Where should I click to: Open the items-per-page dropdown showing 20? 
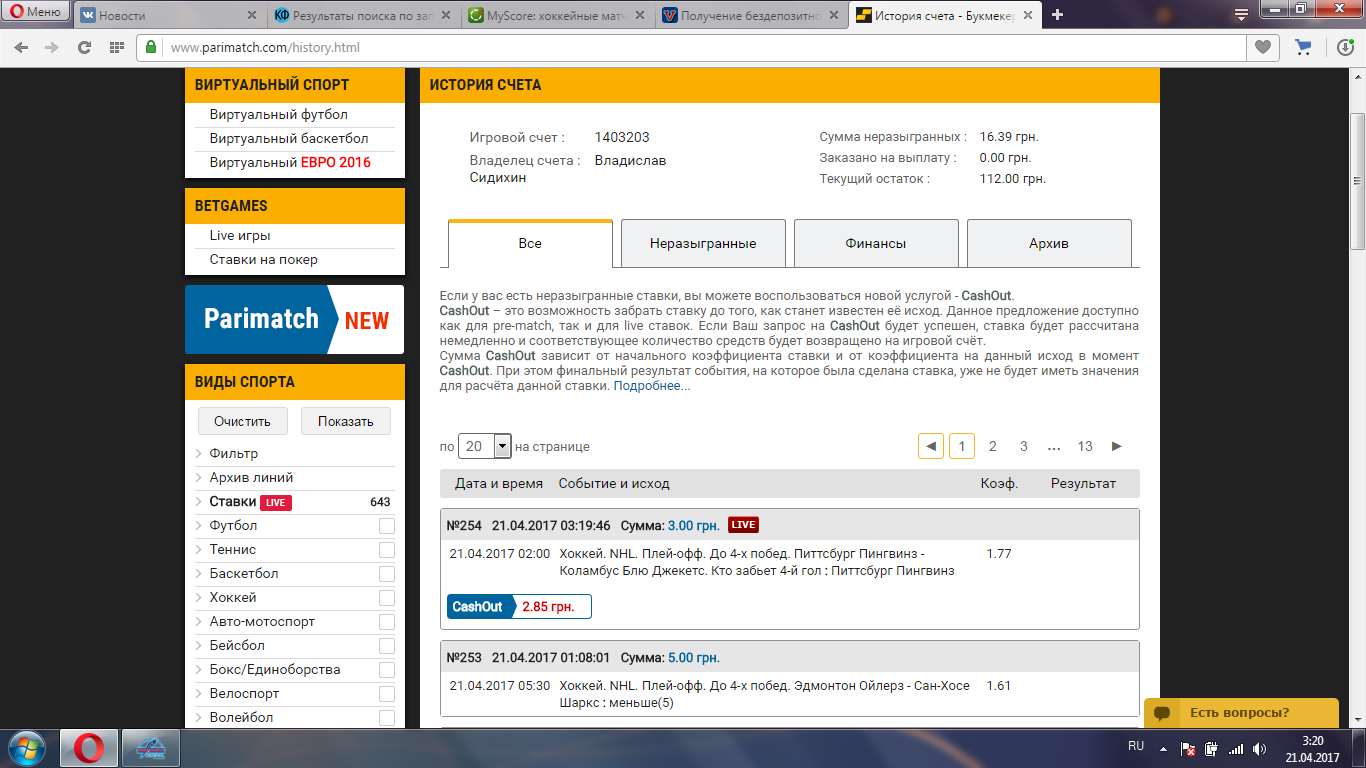pos(485,446)
